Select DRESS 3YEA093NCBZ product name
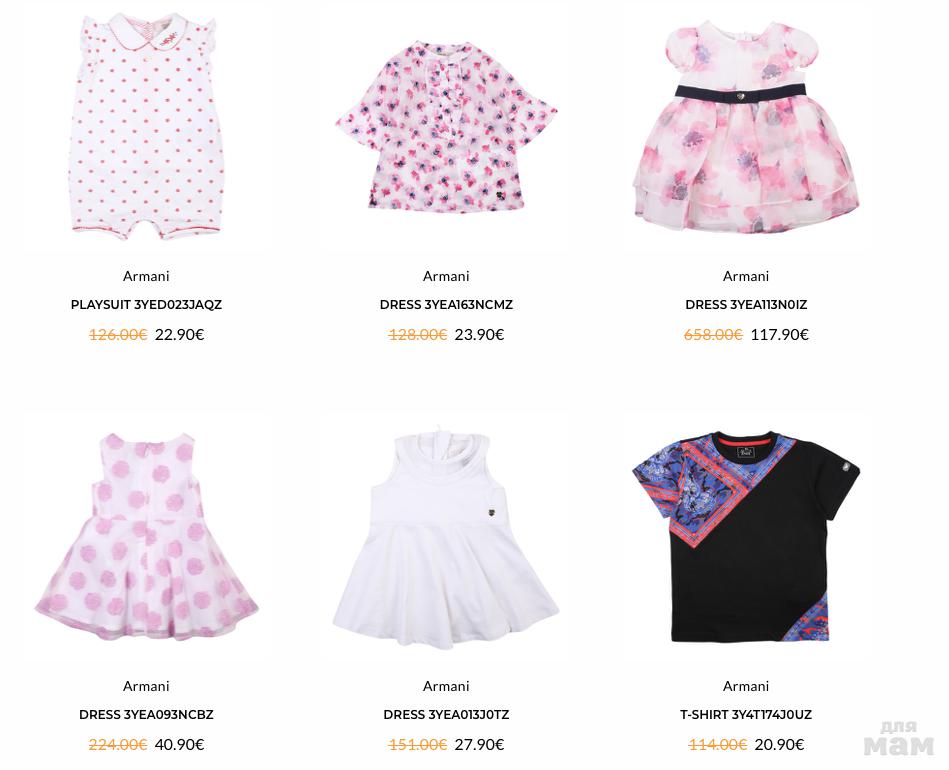 pos(146,714)
